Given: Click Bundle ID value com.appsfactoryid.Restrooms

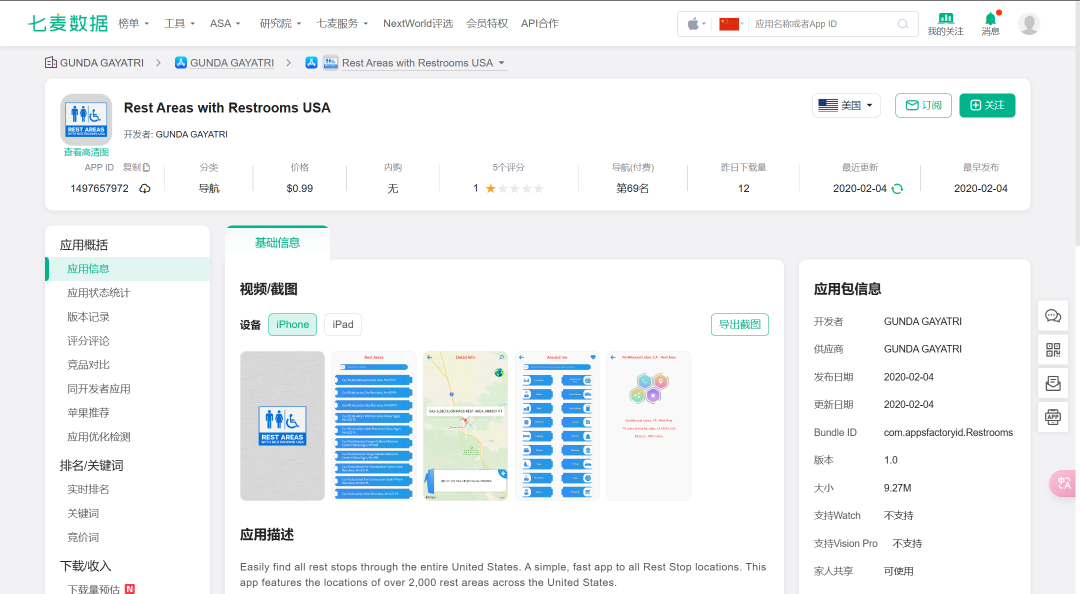Looking at the screenshot, I should (948, 433).
